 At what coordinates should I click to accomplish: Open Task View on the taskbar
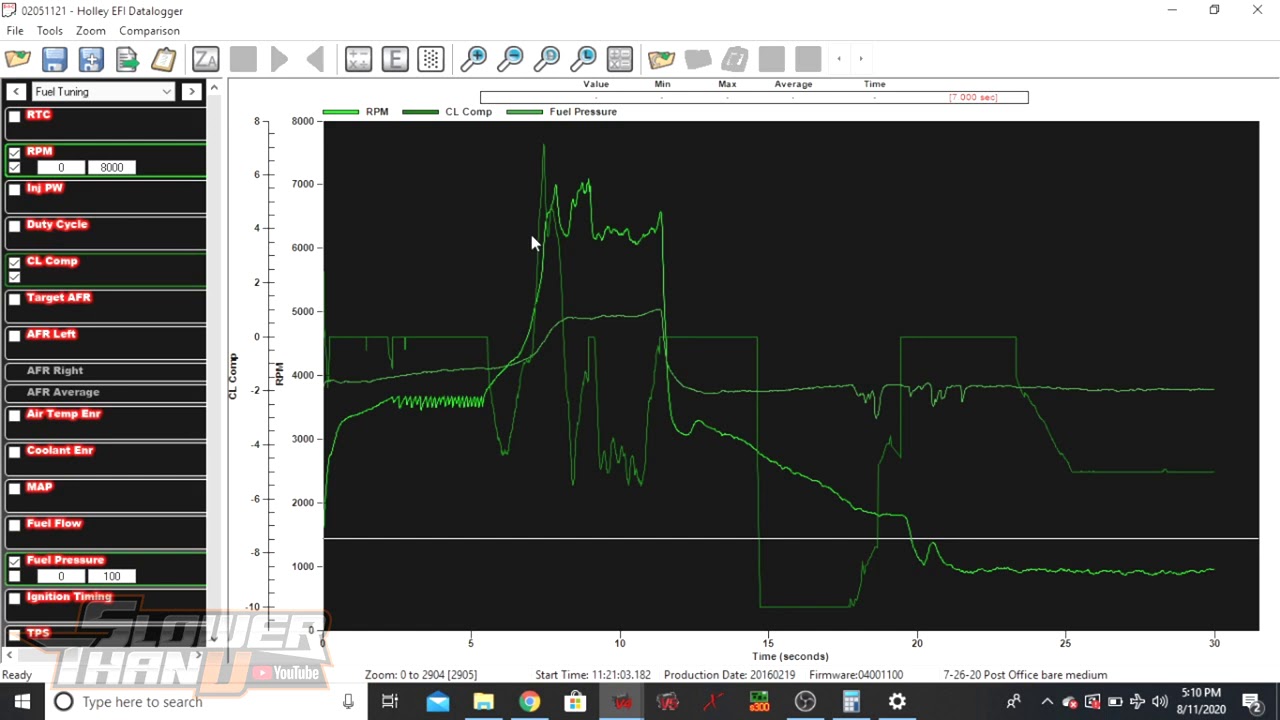click(390, 702)
